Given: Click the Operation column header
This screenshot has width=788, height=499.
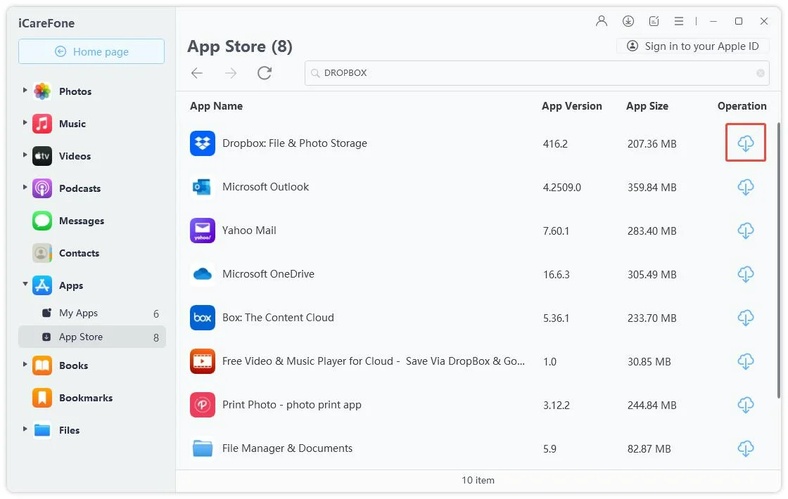Looking at the screenshot, I should tap(742, 106).
